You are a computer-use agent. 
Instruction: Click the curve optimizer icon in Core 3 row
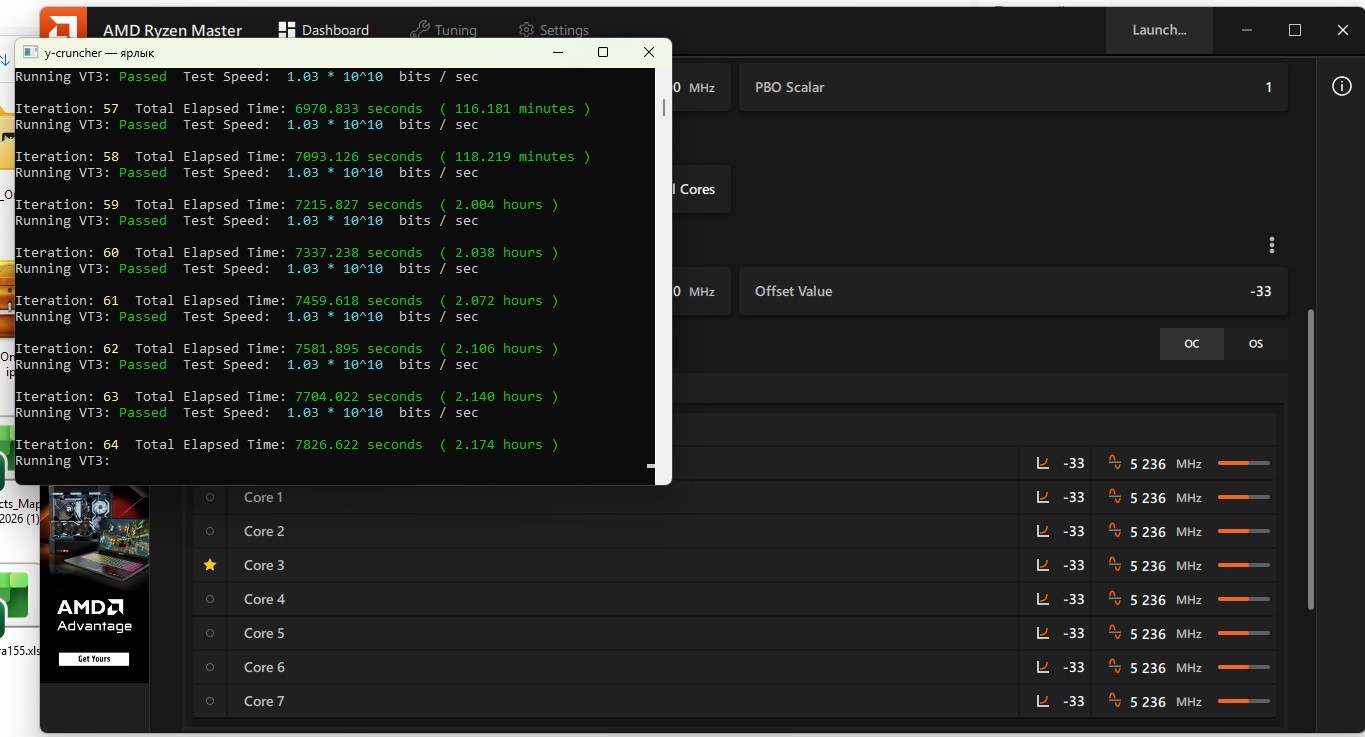[1043, 565]
